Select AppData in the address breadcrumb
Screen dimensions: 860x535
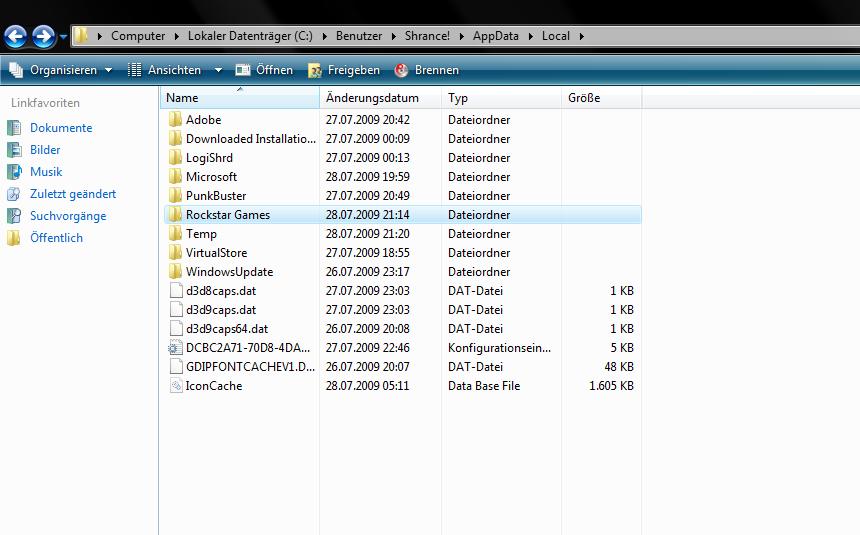coord(495,36)
